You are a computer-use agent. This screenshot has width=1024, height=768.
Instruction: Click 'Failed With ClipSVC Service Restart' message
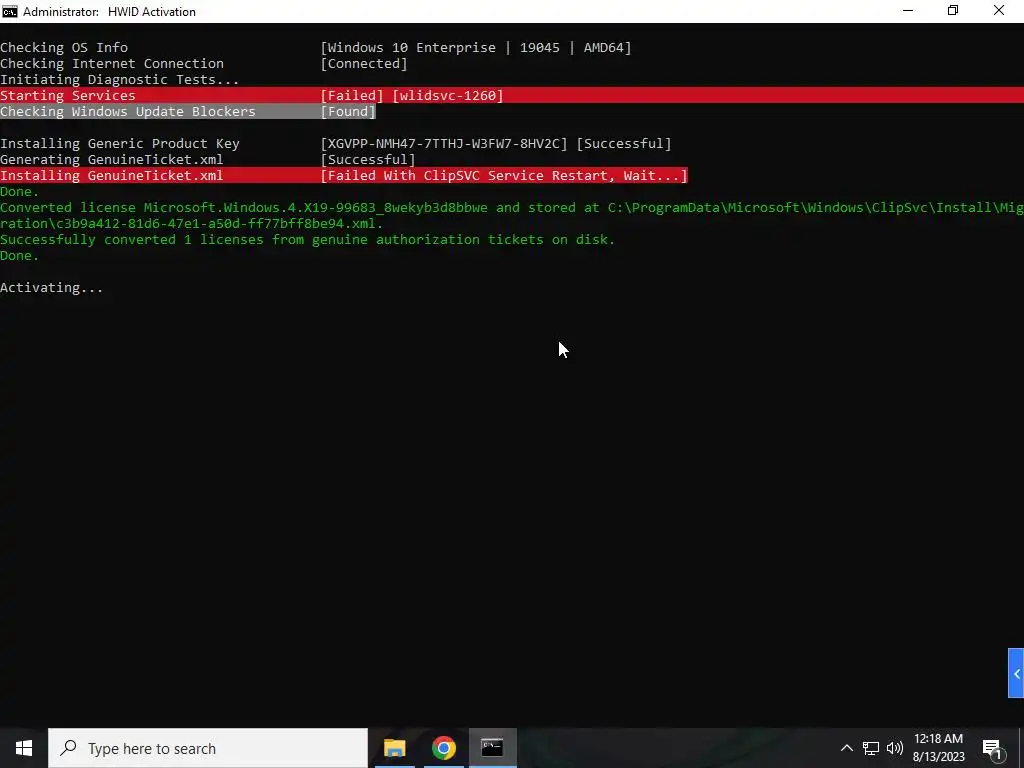pos(504,176)
